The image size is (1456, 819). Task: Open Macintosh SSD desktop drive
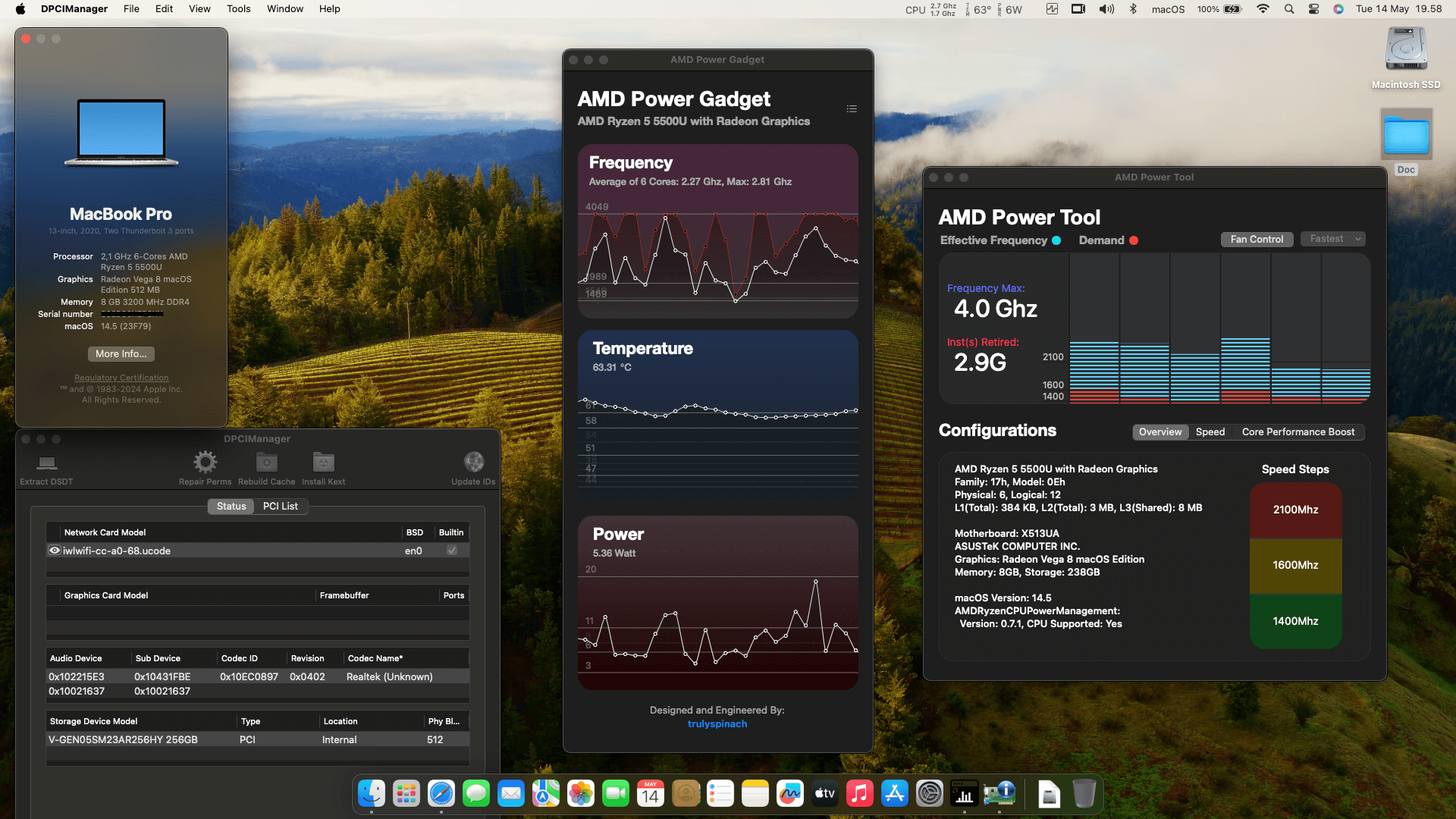click(1406, 50)
